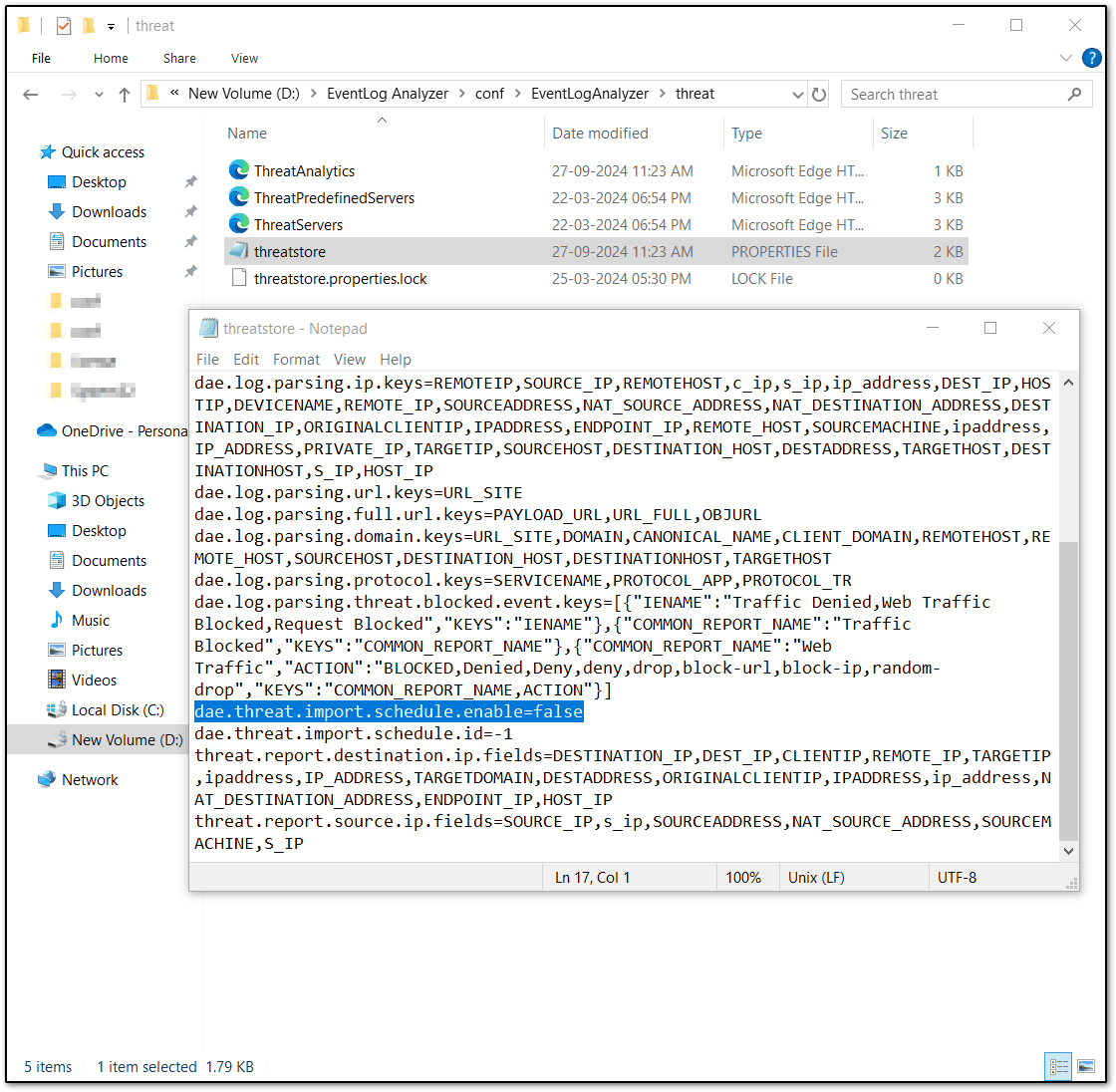Open Notepad Format menu
Screen dimensions: 1116x1092
[296, 359]
